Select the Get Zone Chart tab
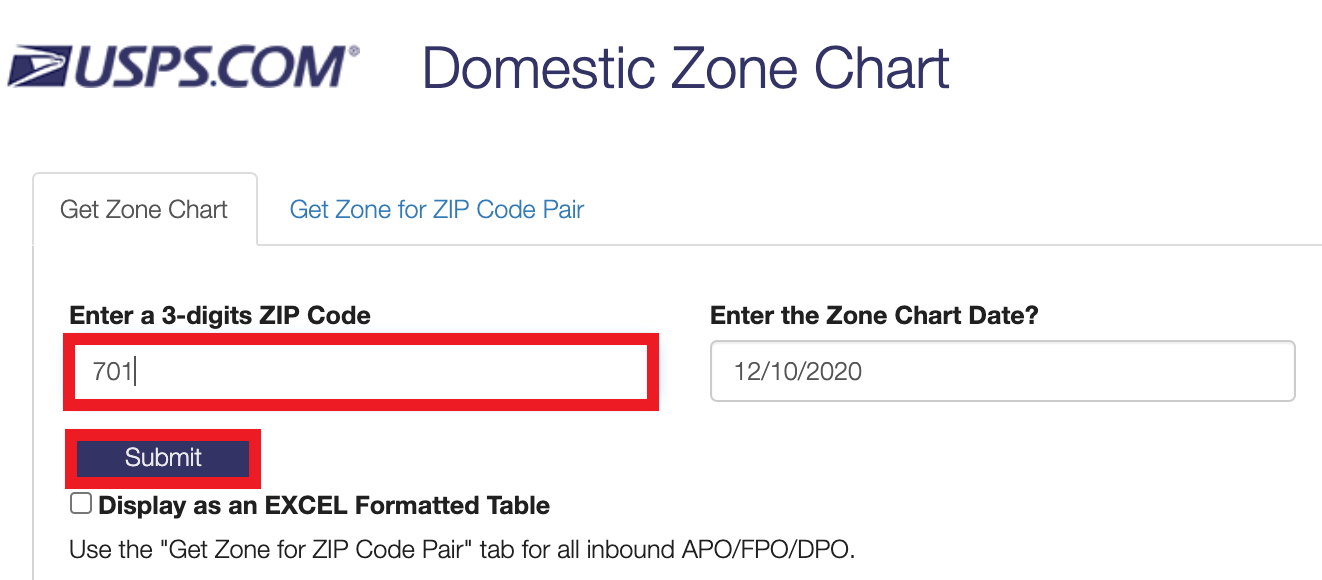Screen dimensions: 1322x580 pos(144,210)
